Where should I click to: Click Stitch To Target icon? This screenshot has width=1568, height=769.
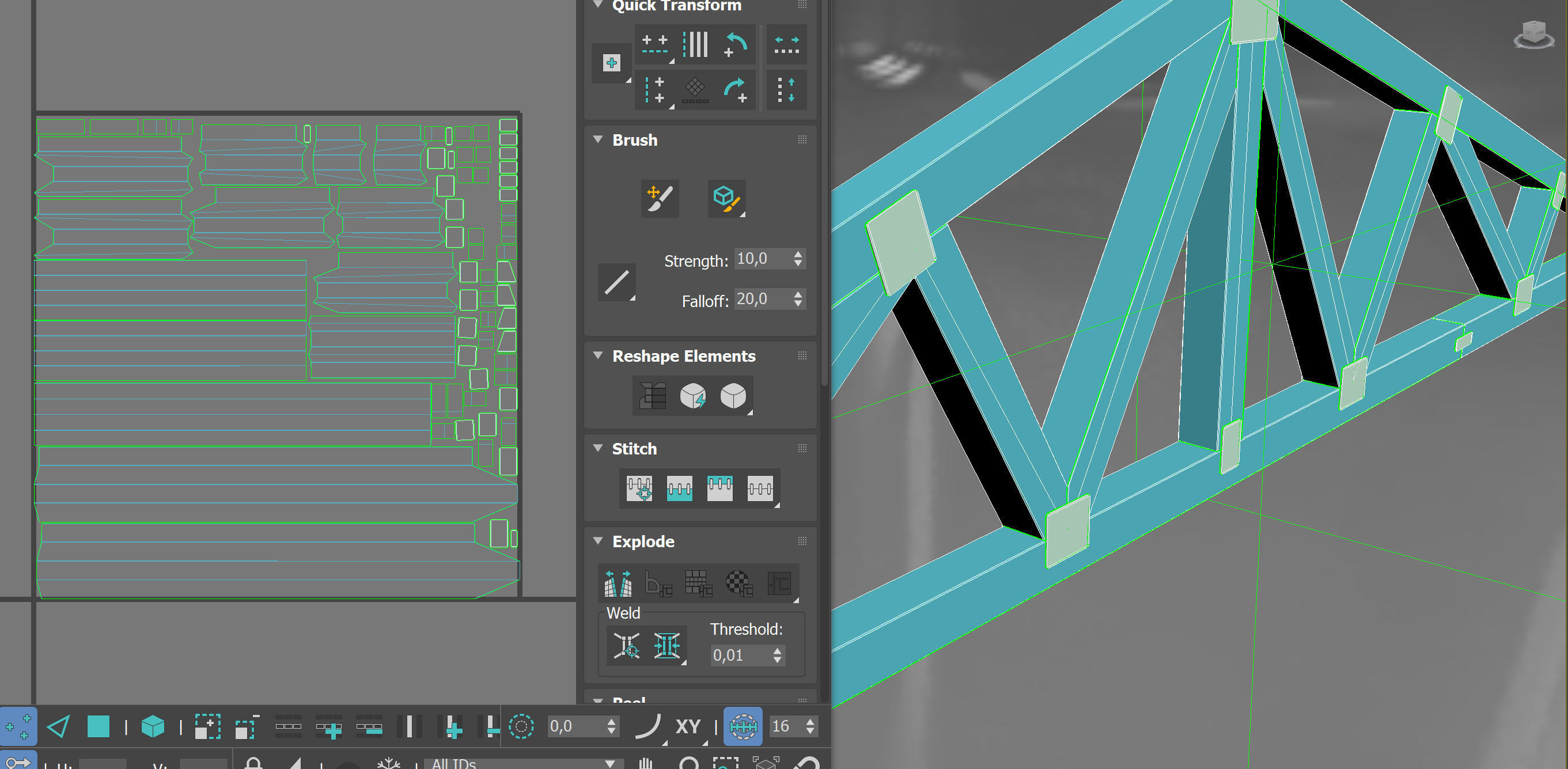640,488
